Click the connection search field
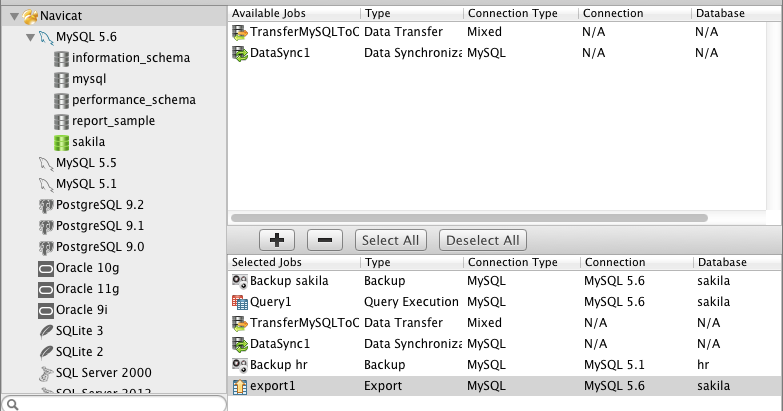Viewport: 783px width, 411px height. (x=114, y=404)
